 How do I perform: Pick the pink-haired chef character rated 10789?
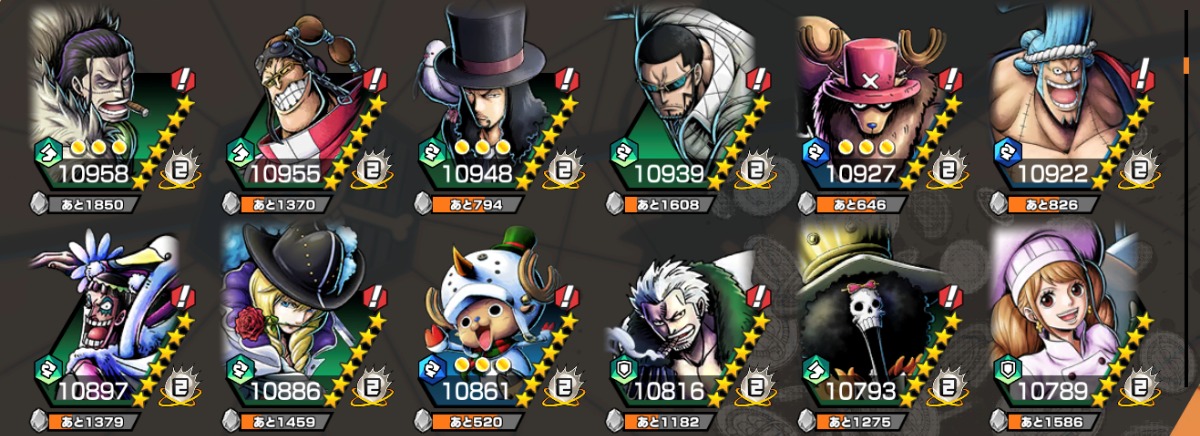tap(1070, 320)
